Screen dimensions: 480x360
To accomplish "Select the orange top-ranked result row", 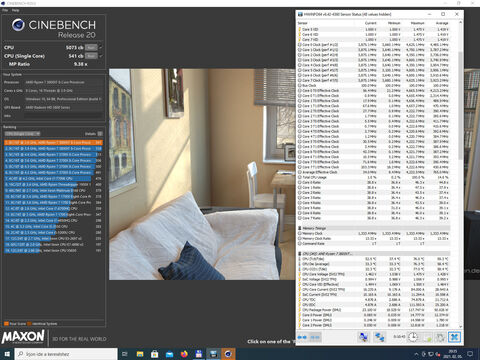I will click(x=53, y=142).
